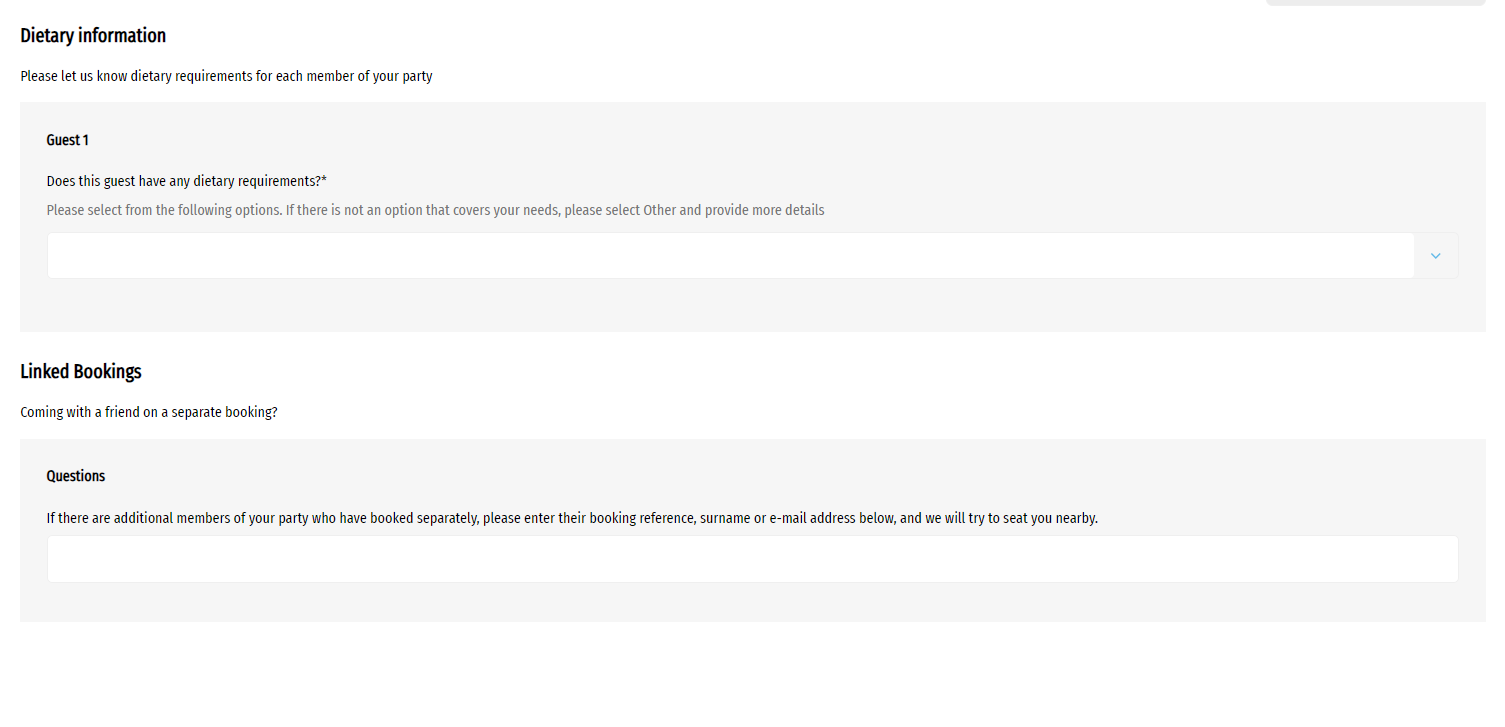1505x727 pixels.
Task: Click "Does this guest have any dietary requirements?" label
Action: coord(183,181)
